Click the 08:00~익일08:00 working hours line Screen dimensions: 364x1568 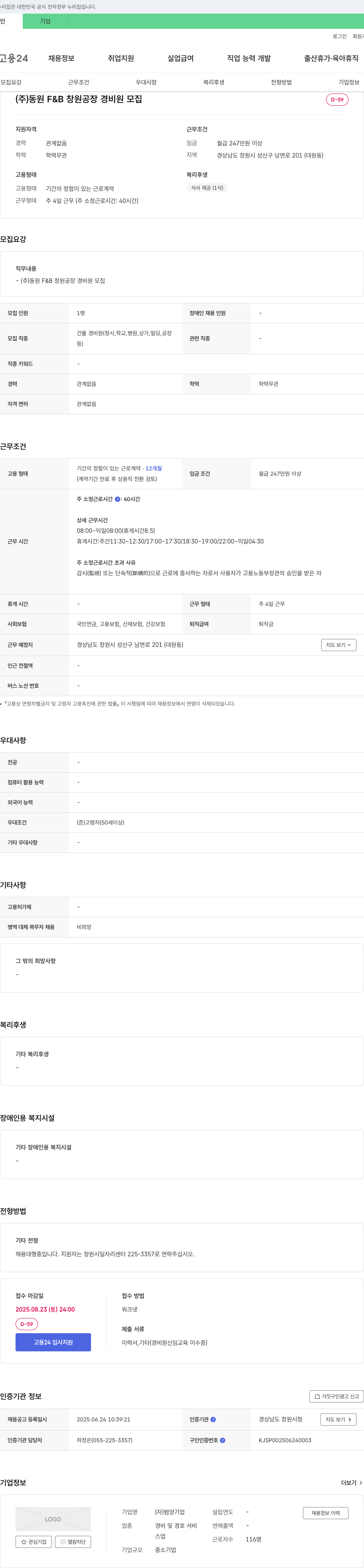[x=116, y=531]
